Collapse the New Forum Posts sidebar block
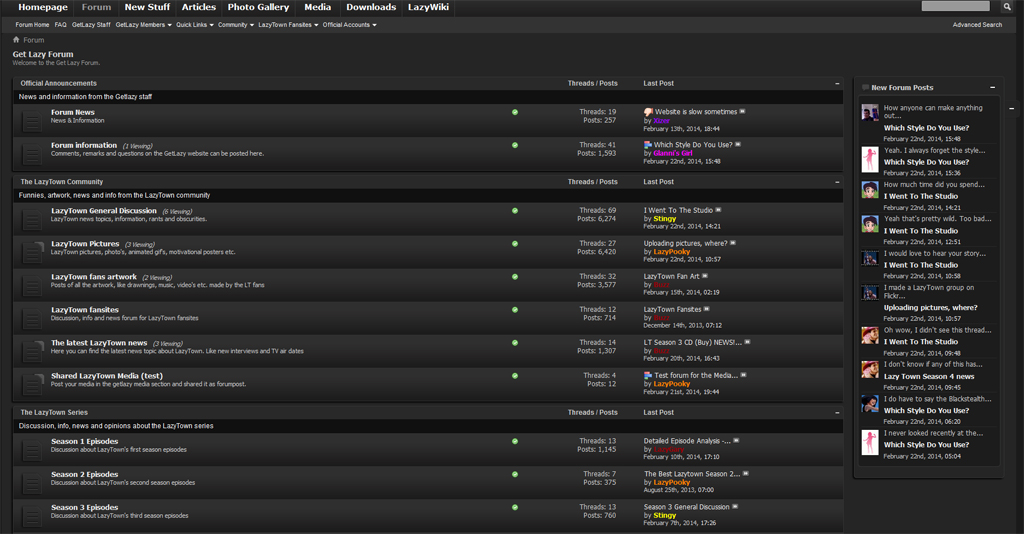1024x534 pixels. tap(992, 88)
